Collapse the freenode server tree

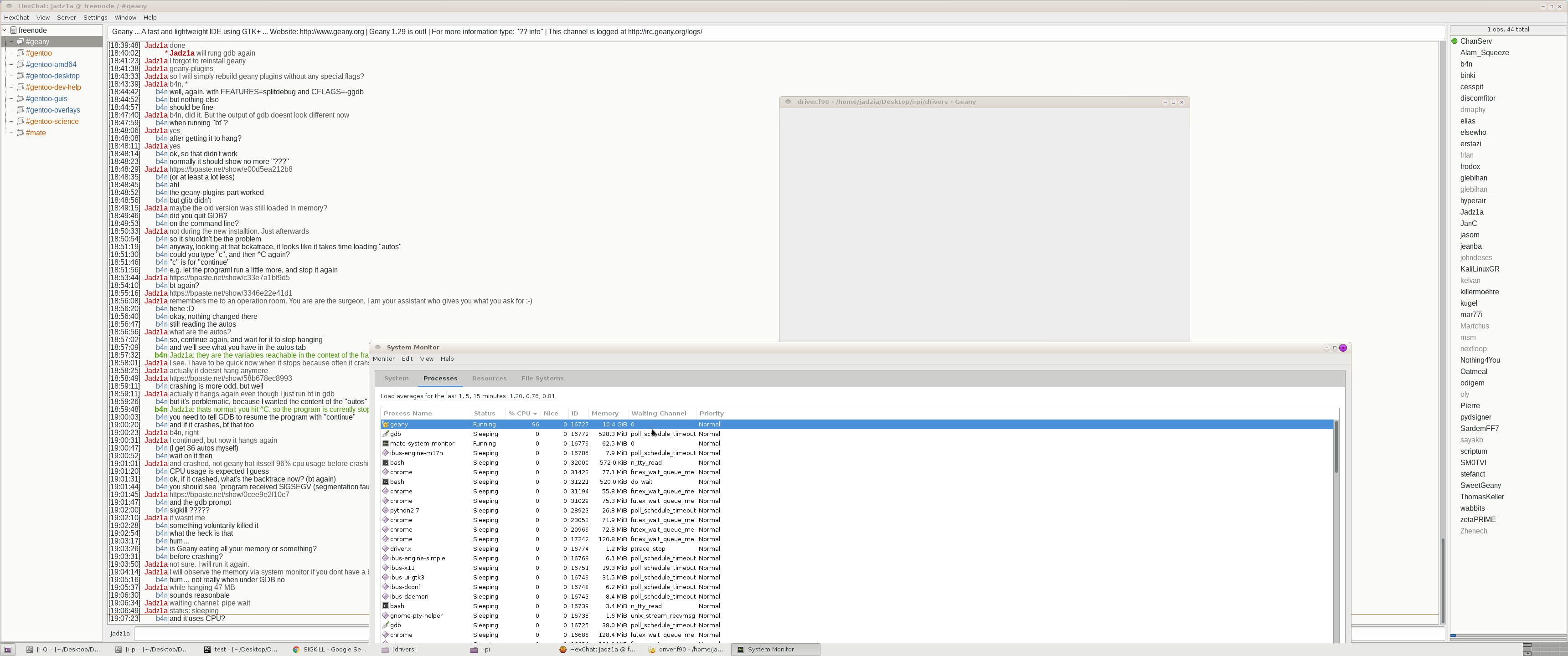pos(5,30)
